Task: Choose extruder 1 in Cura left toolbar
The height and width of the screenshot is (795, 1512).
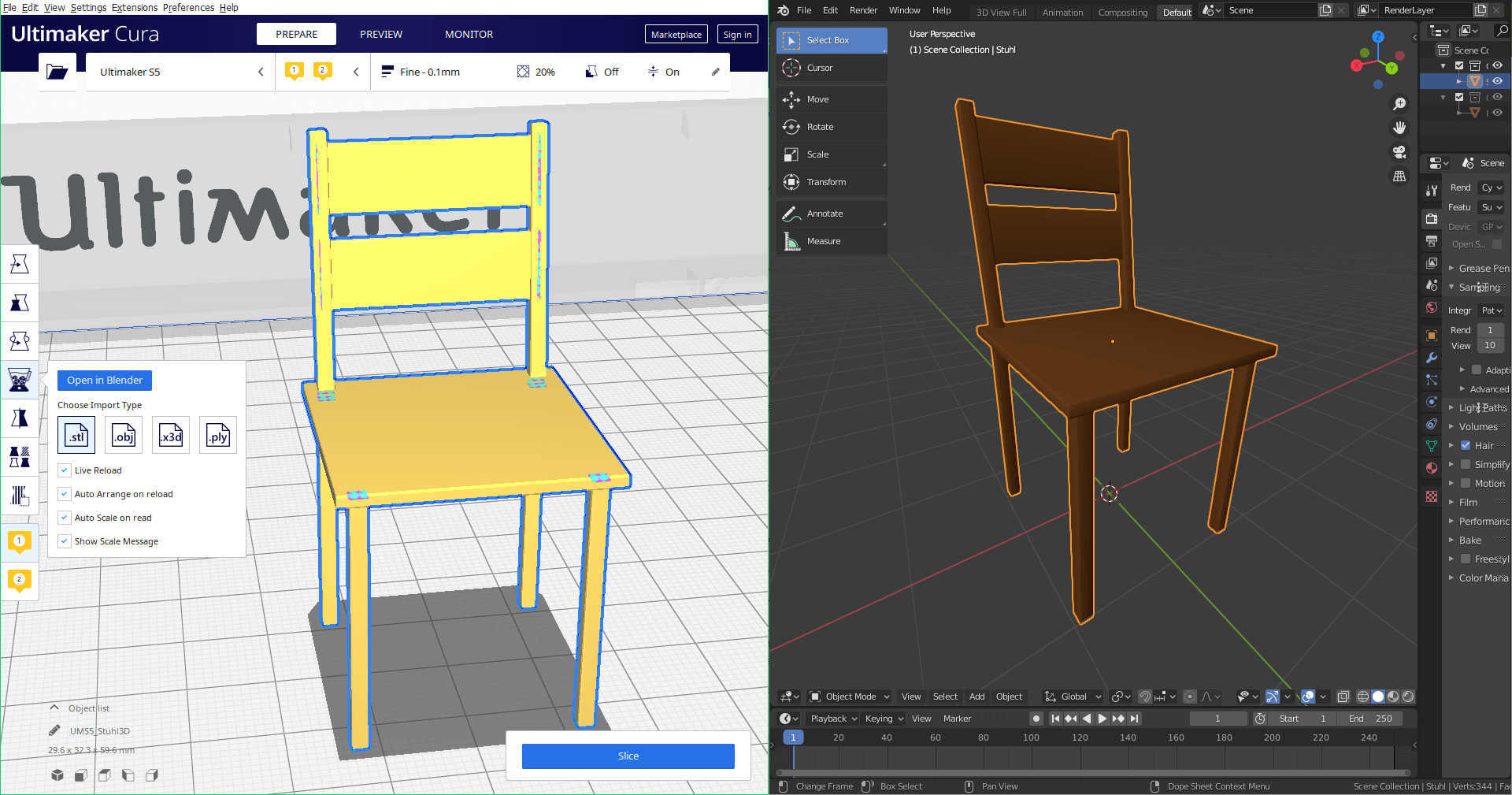Action: pyautogui.click(x=20, y=542)
